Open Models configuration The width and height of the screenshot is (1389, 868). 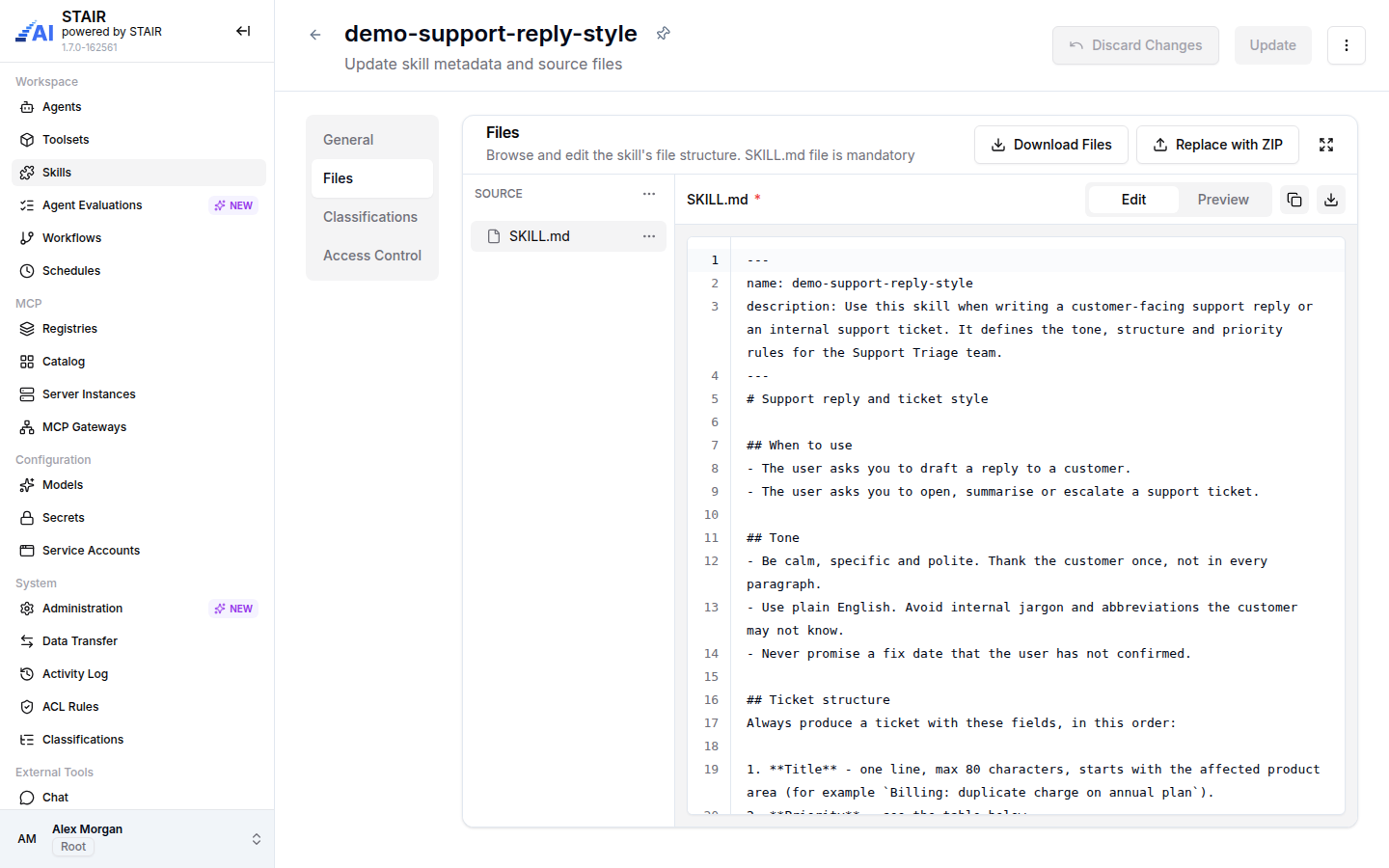click(x=139, y=485)
